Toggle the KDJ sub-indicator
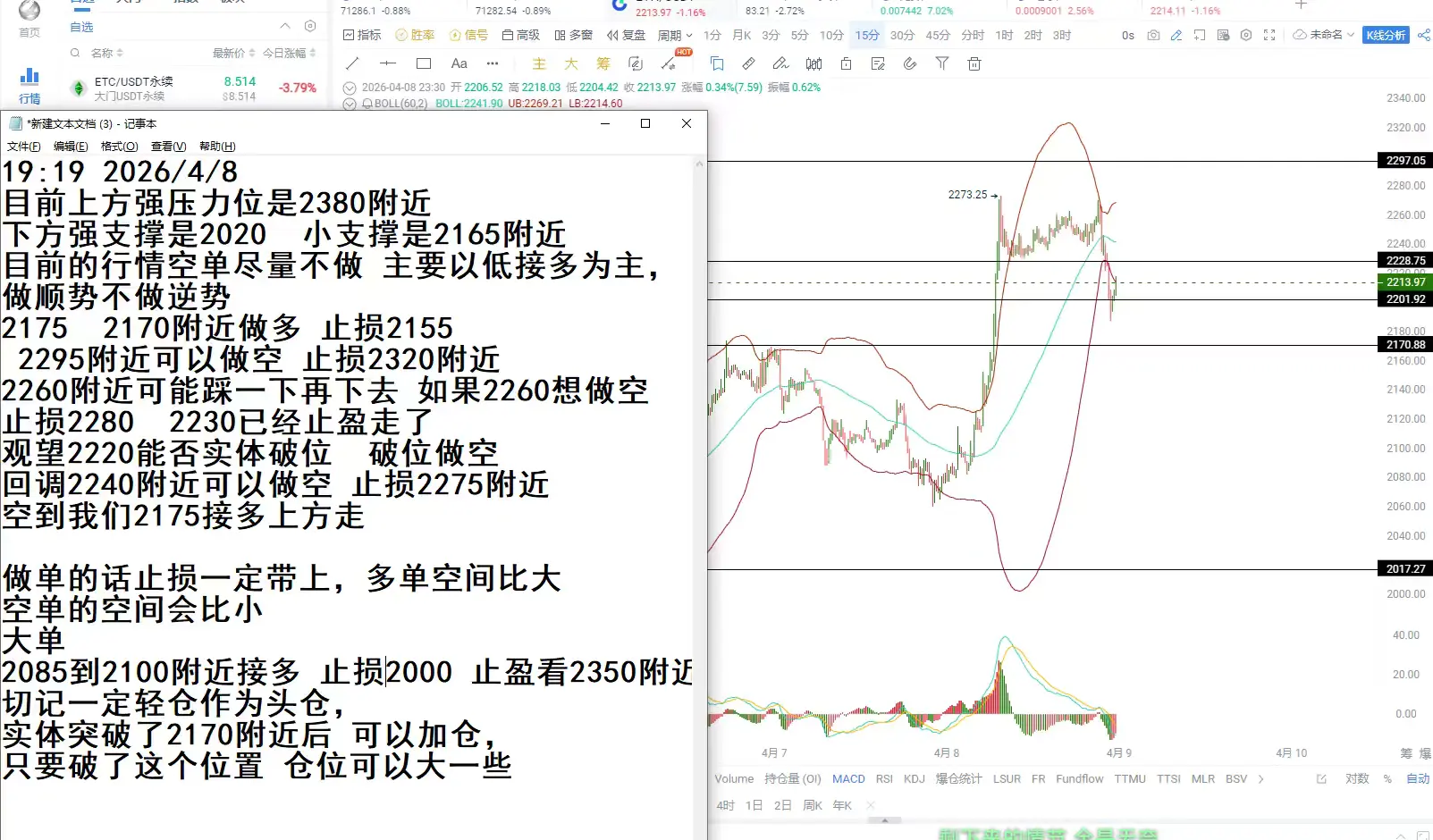The height and width of the screenshot is (840, 1433). coord(915,779)
